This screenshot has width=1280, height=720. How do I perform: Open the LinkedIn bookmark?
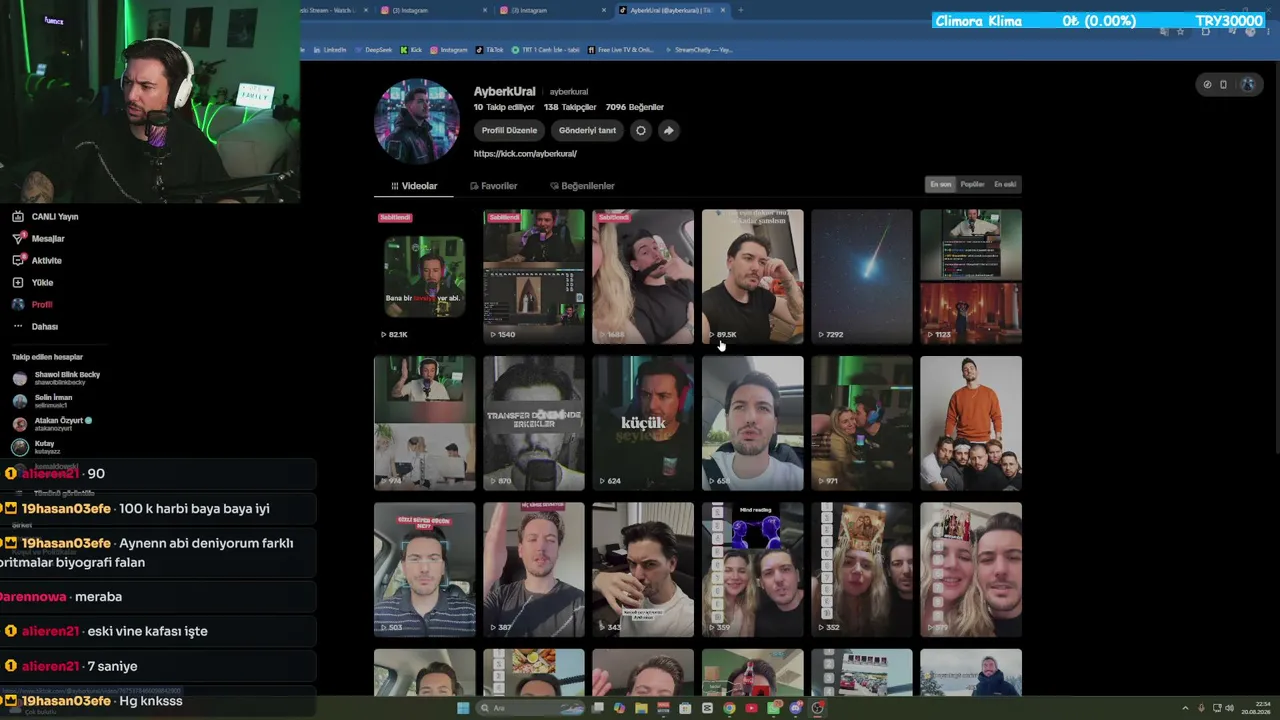pyautogui.click(x=329, y=50)
